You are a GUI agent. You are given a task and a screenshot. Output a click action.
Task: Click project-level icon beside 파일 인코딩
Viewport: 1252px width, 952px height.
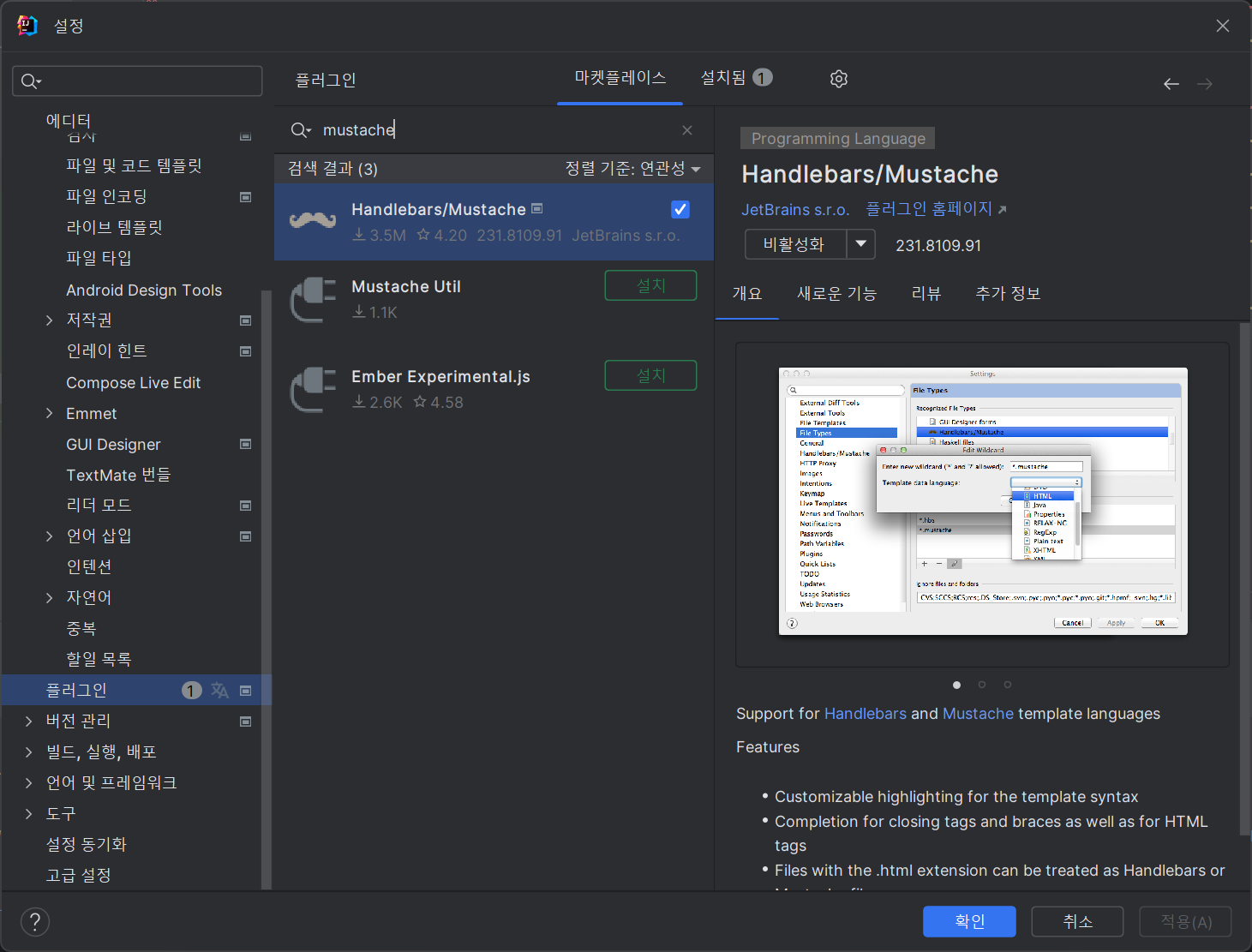coord(246,197)
